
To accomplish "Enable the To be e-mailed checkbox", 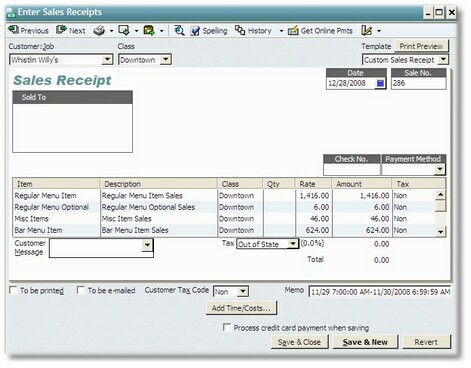I will (x=80, y=290).
